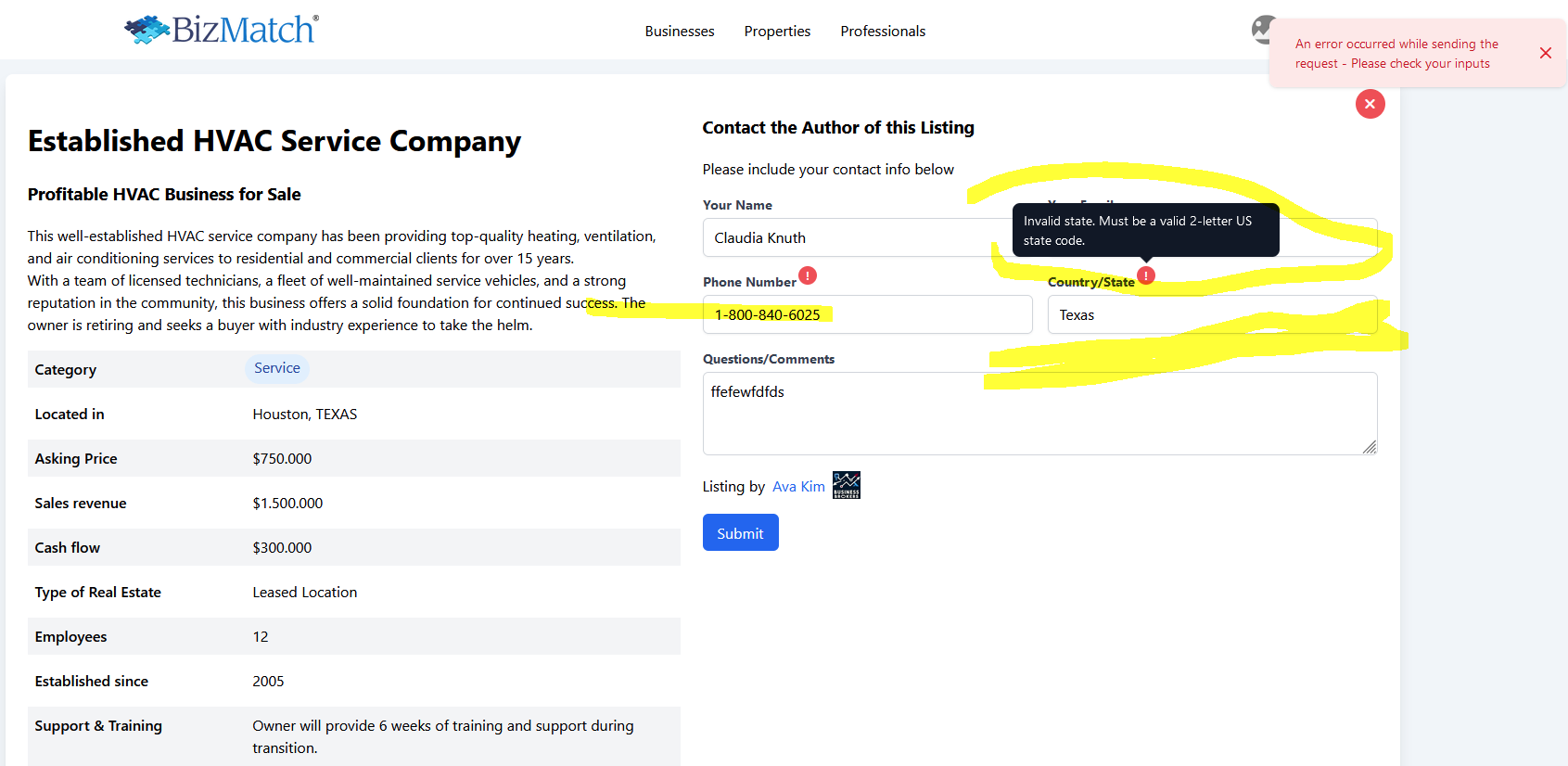This screenshot has width=1568, height=766.
Task: Click the Country/State error warning icon
Action: pyautogui.click(x=1146, y=275)
